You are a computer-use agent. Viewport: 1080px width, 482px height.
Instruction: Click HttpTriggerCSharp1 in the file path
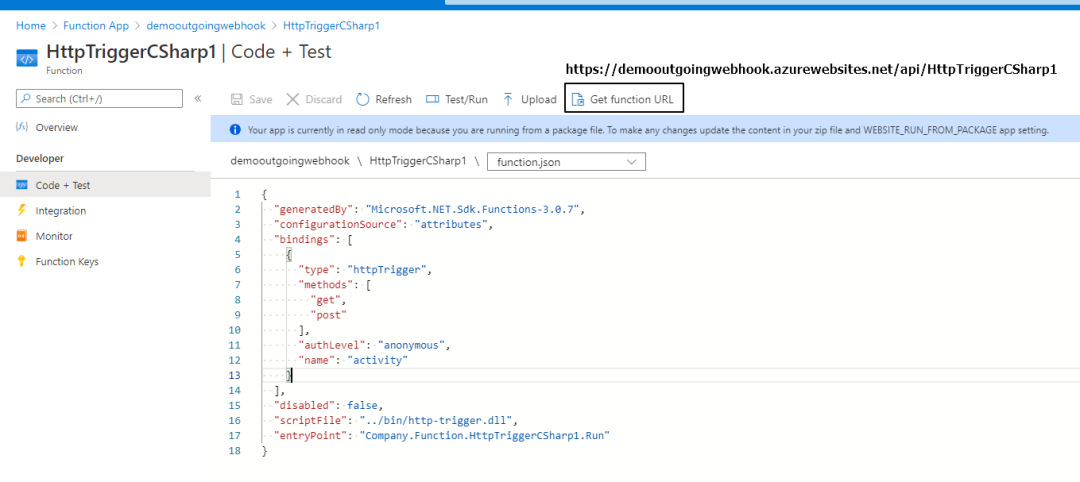click(419, 160)
